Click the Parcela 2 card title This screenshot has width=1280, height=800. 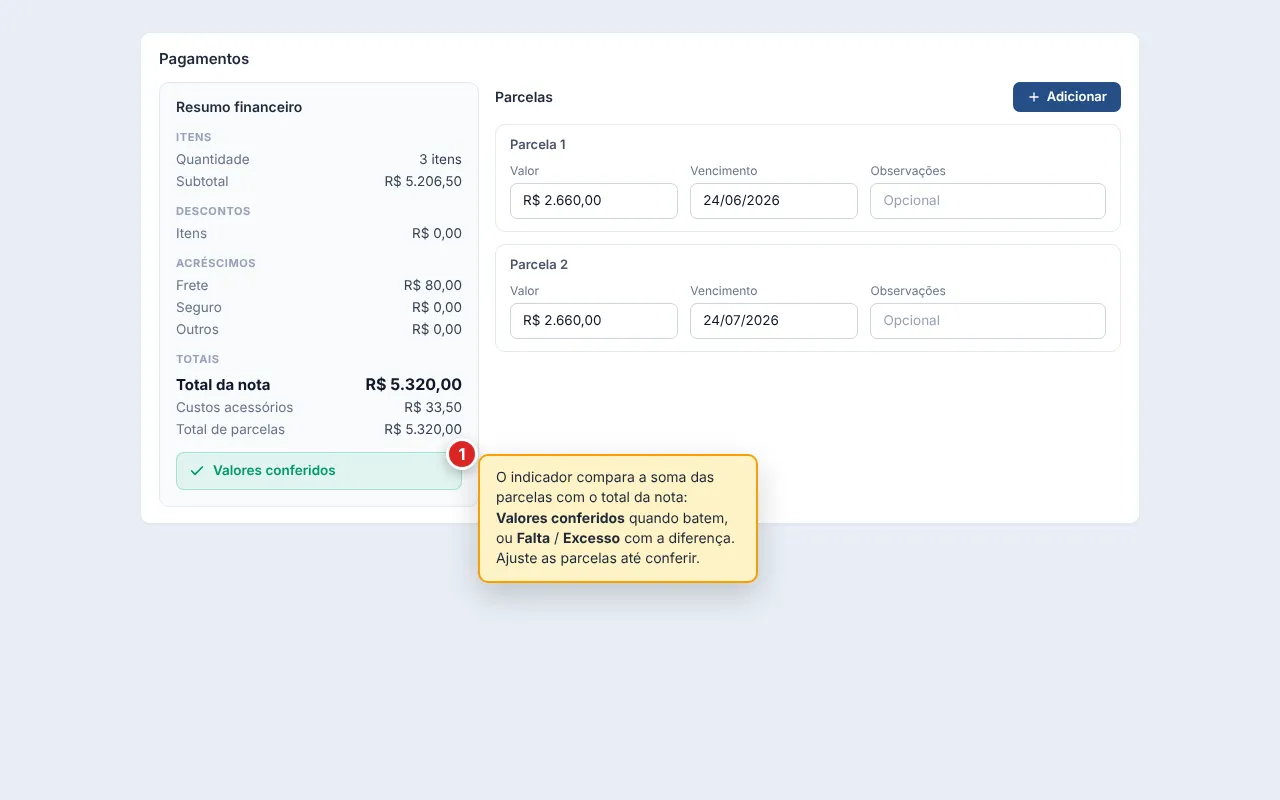click(x=539, y=265)
